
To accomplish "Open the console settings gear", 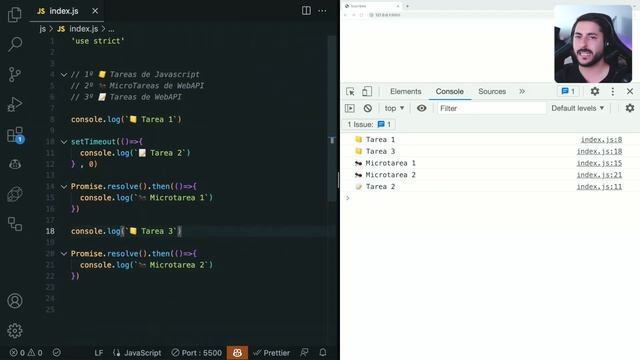I will (x=630, y=108).
